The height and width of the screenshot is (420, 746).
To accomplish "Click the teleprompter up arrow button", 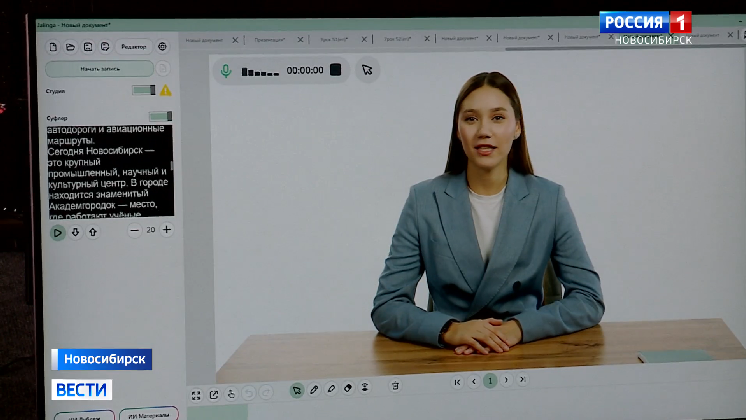I will 93,232.
